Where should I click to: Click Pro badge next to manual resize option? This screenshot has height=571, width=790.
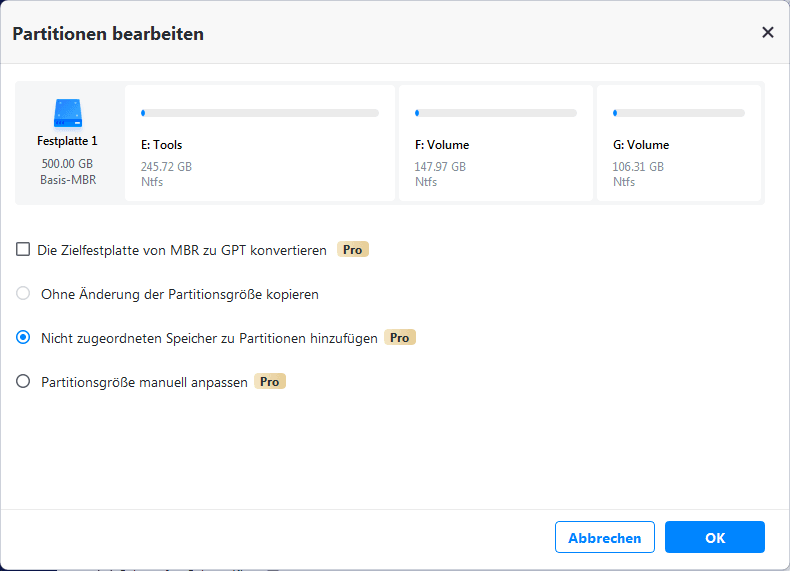[x=270, y=382]
